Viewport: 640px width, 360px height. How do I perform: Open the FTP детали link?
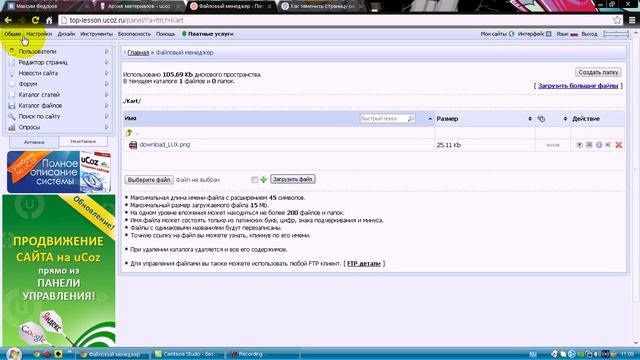(x=364, y=264)
